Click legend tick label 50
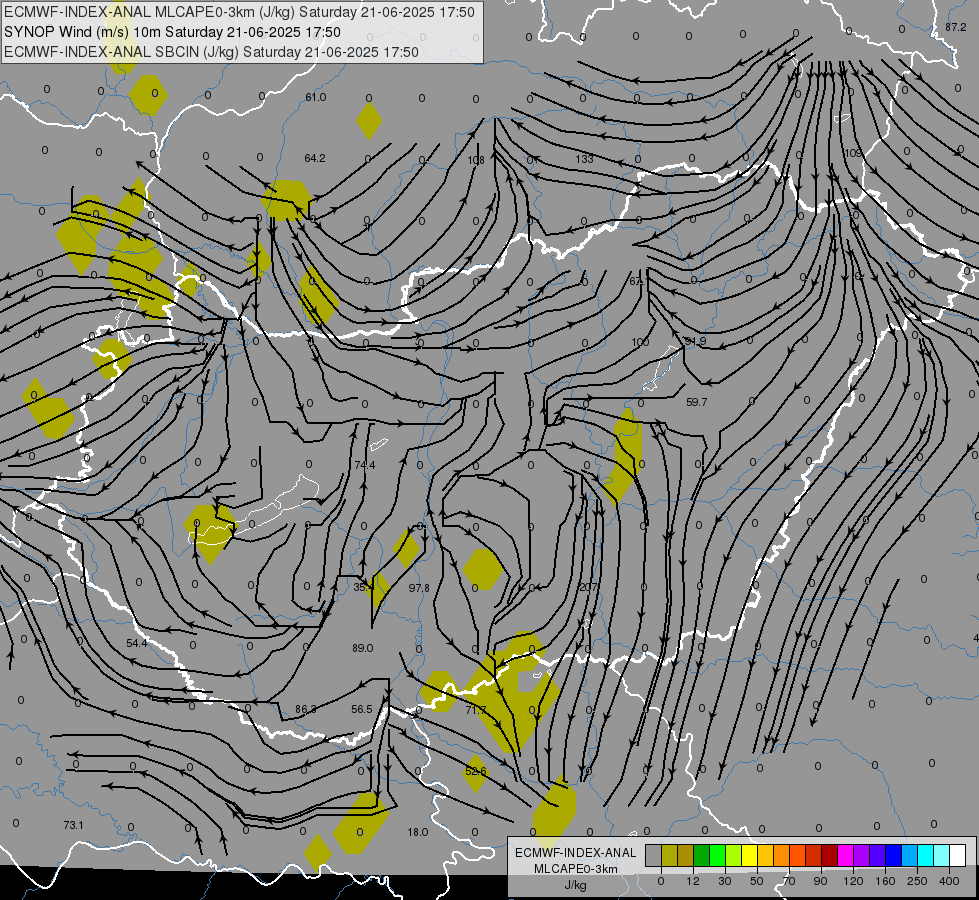This screenshot has width=979, height=900. click(757, 881)
